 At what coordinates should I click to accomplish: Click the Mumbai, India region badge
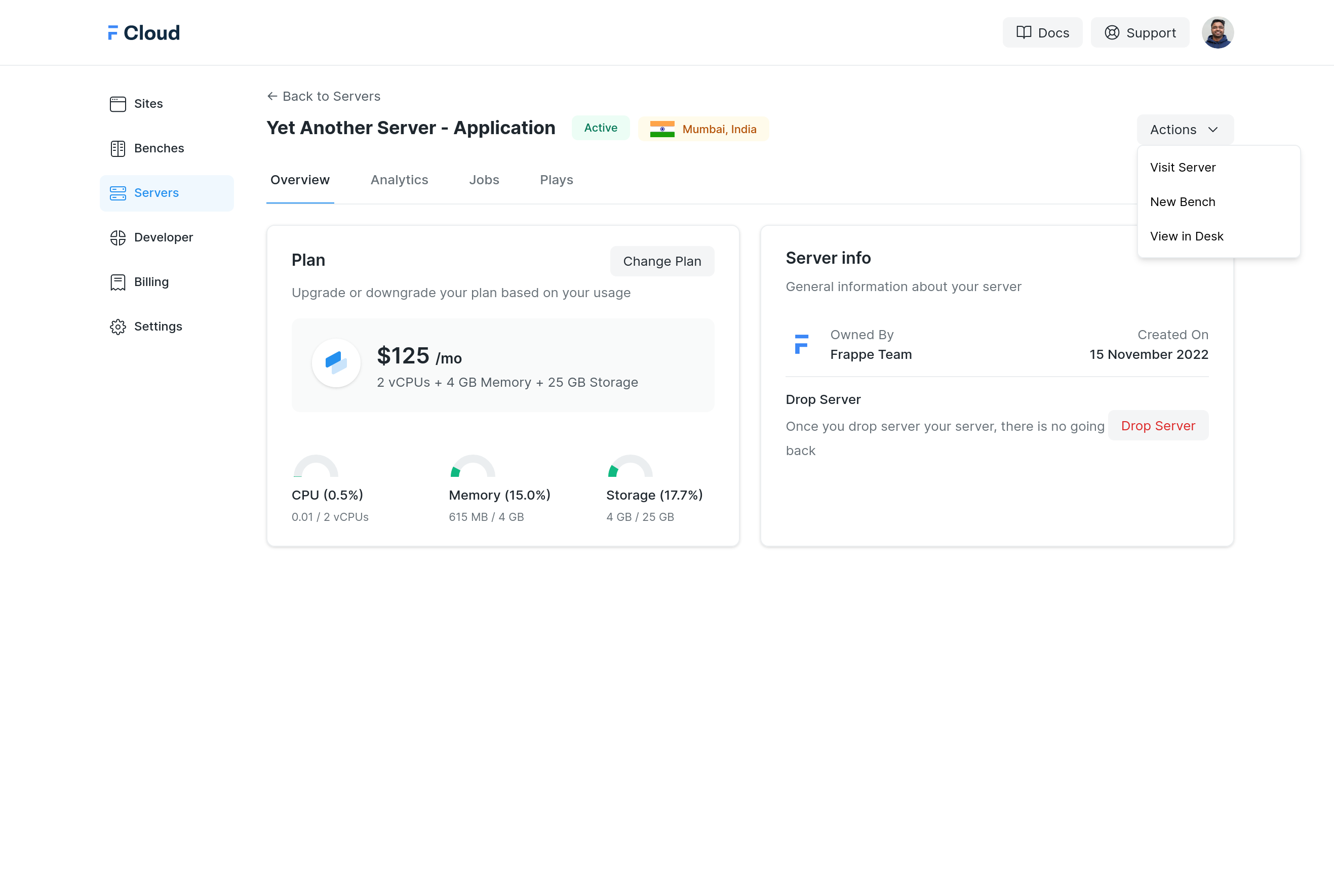(703, 129)
